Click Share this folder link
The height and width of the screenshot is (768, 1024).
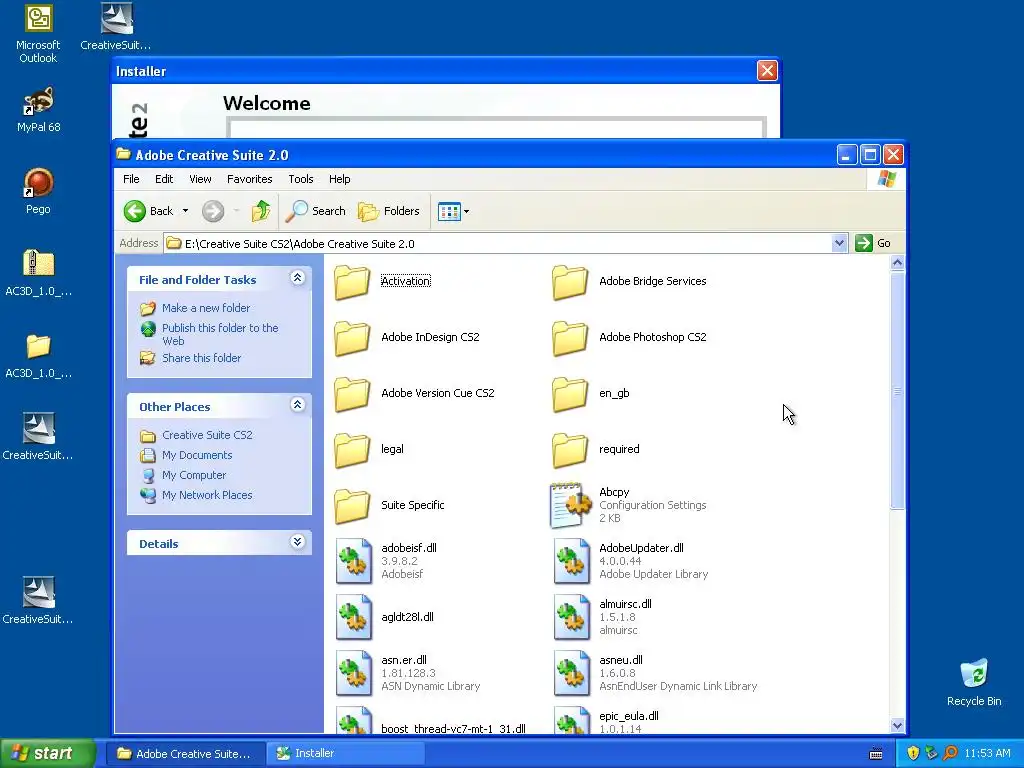pos(201,359)
